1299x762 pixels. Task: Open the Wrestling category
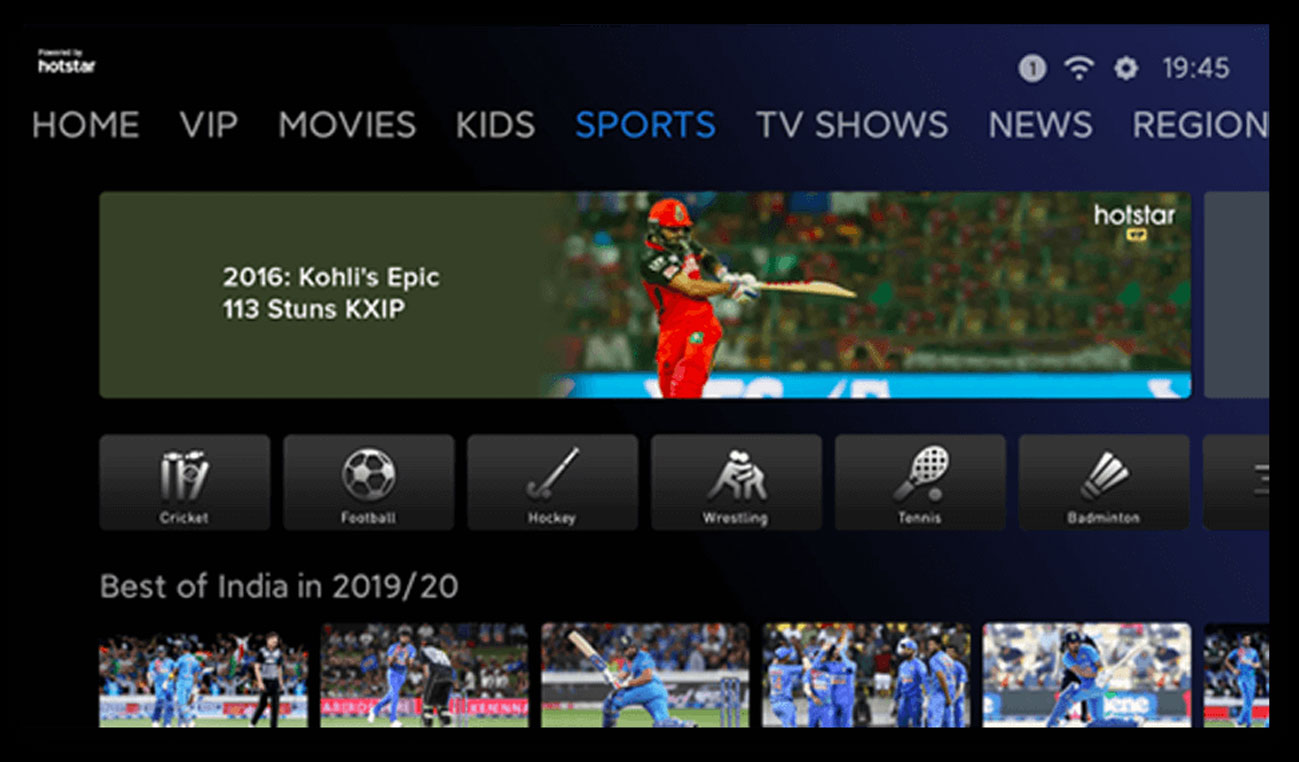(737, 482)
